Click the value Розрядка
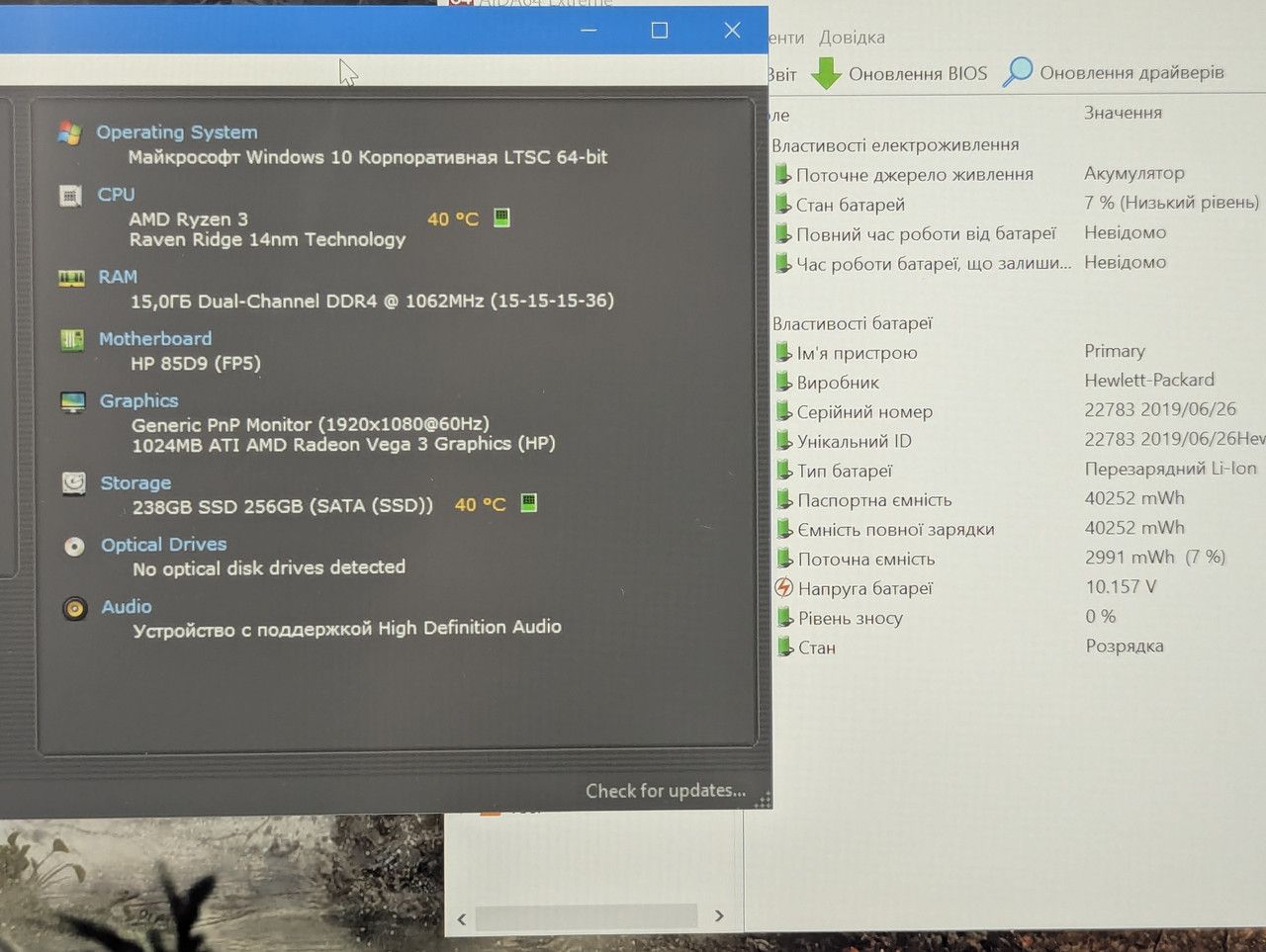 [x=1125, y=646]
